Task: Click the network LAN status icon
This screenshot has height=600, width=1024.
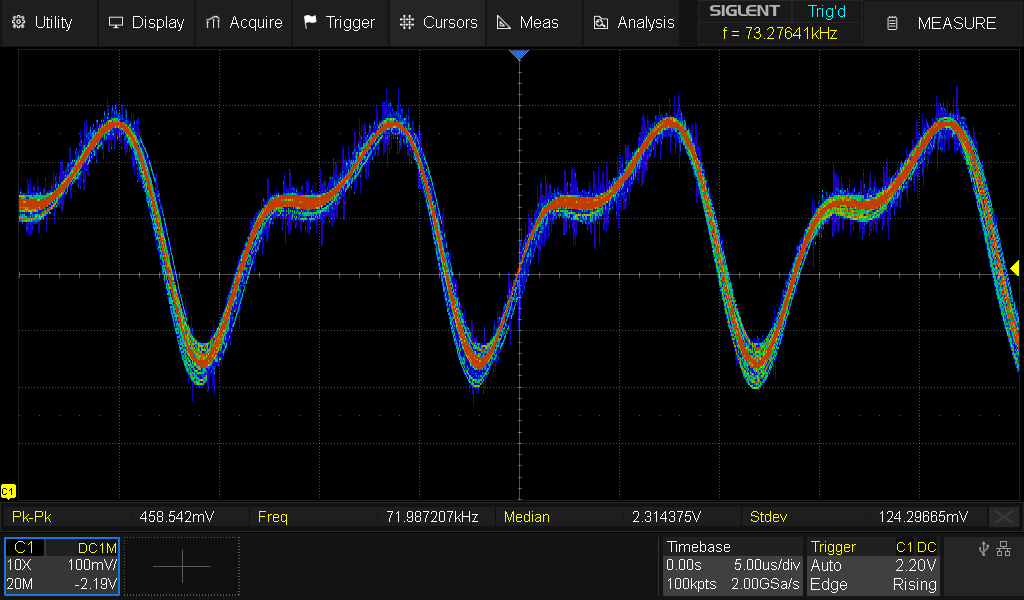Action: point(1004,548)
